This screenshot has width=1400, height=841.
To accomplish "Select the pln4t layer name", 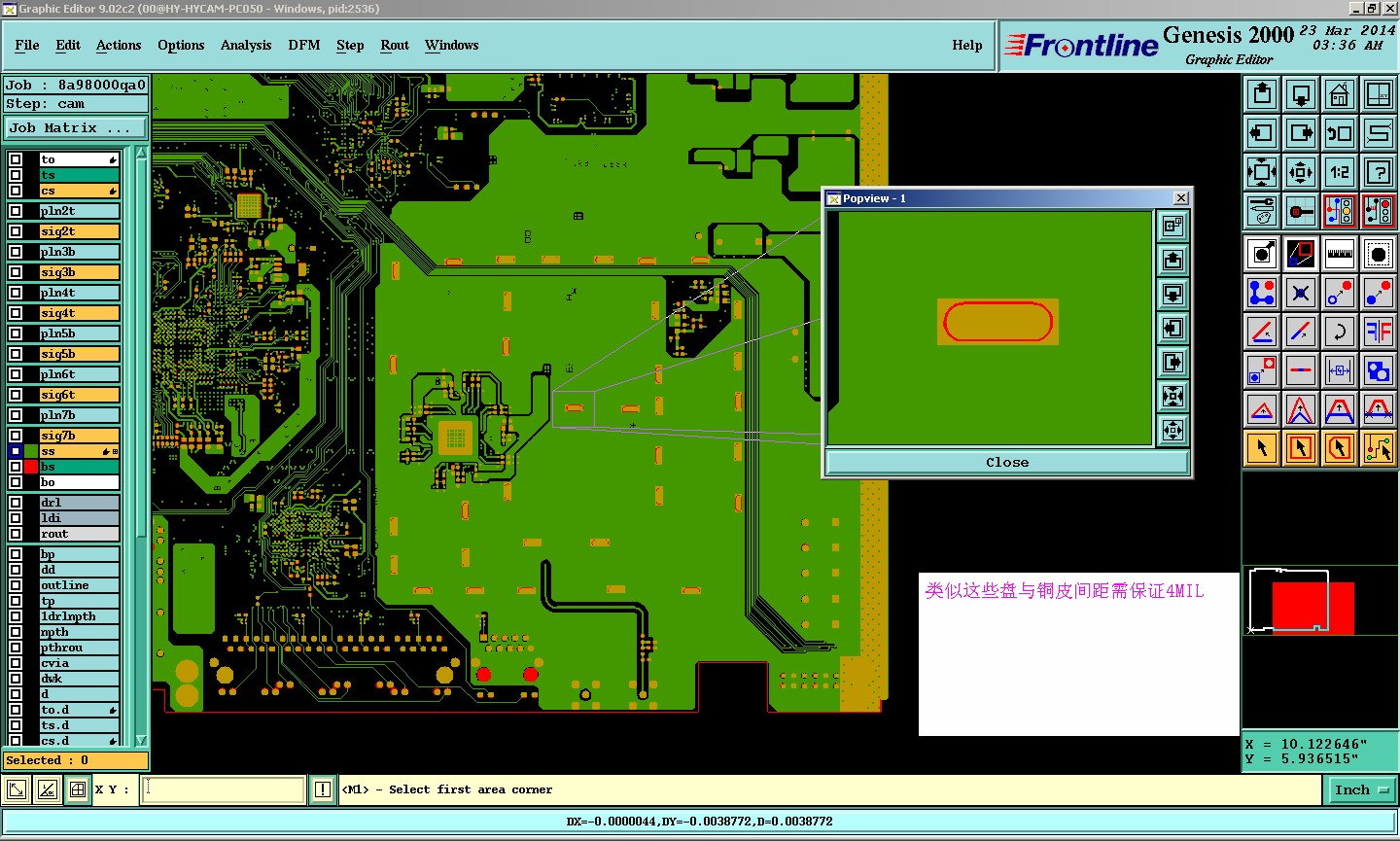I will point(80,293).
